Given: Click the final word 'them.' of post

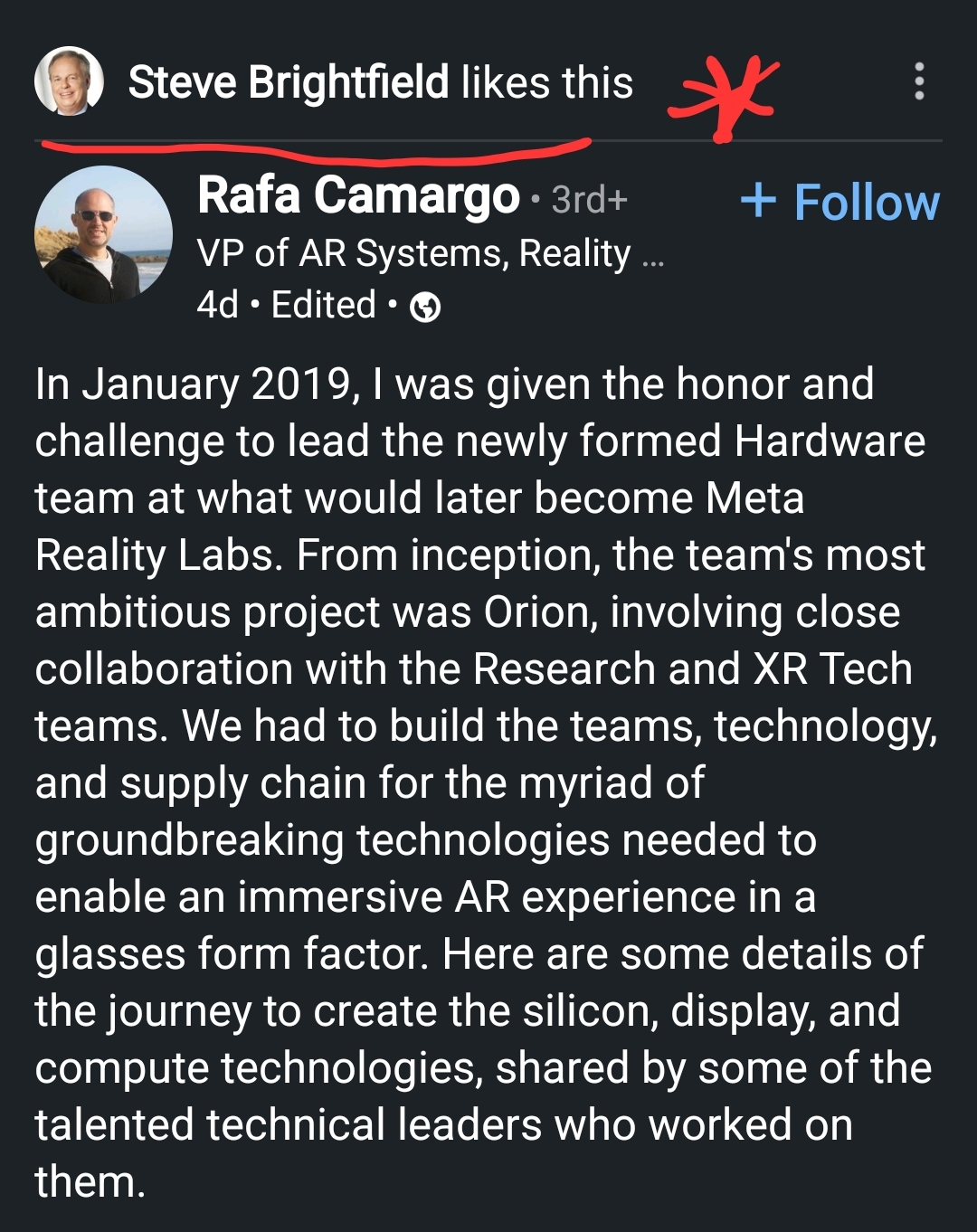Looking at the screenshot, I should pos(90,1182).
